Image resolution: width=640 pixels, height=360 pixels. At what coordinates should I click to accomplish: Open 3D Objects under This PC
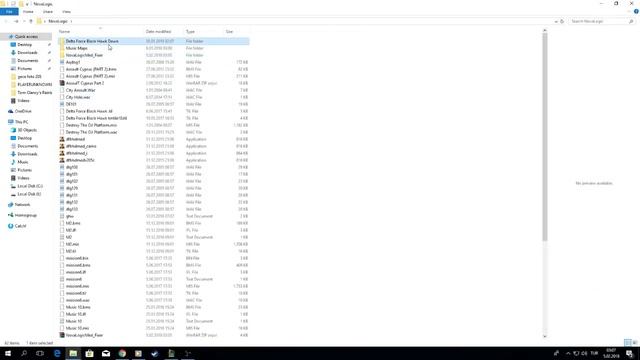[x=27, y=130]
